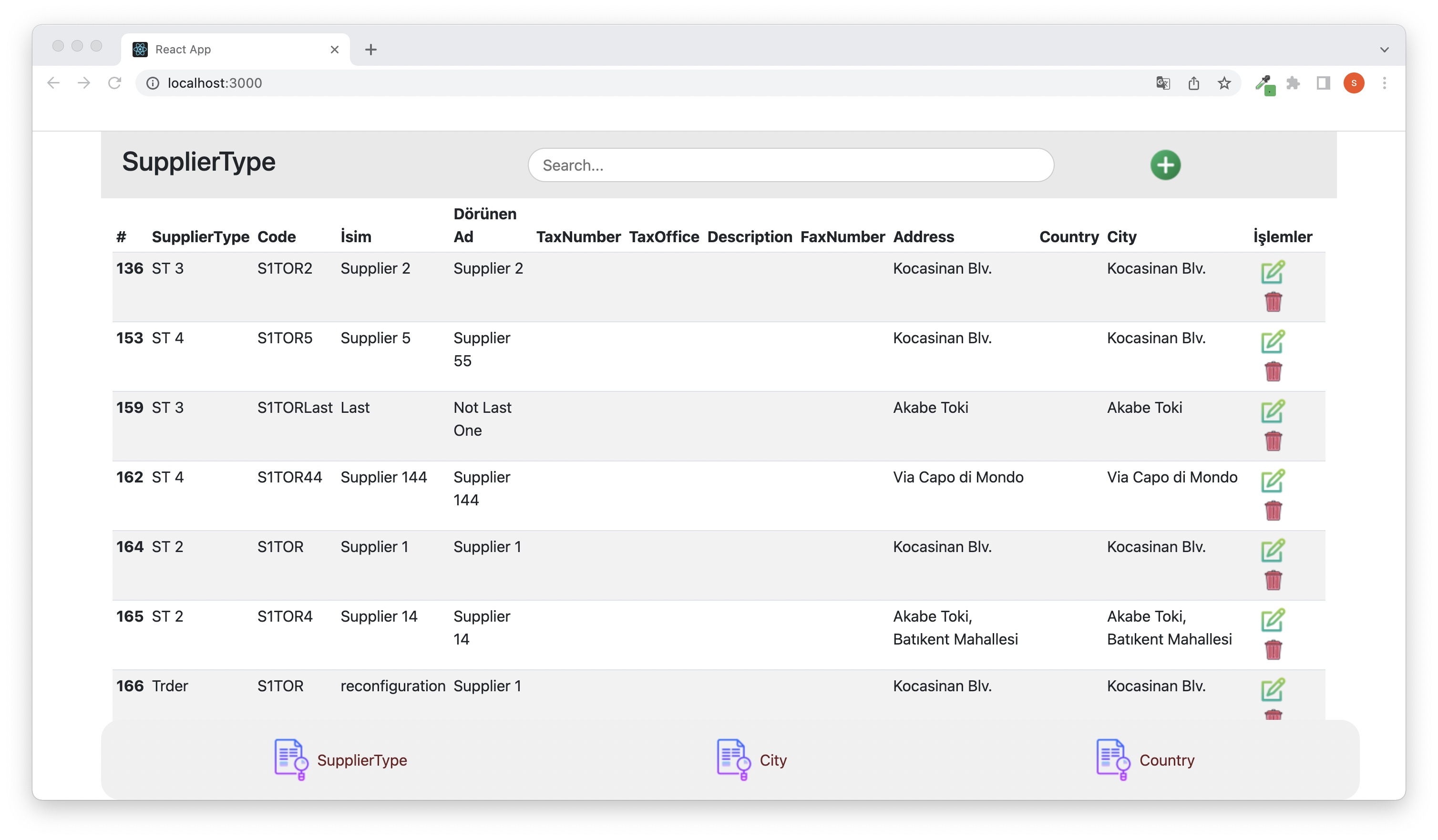Click the FaxNumber column header
1438x840 pixels.
(x=842, y=237)
